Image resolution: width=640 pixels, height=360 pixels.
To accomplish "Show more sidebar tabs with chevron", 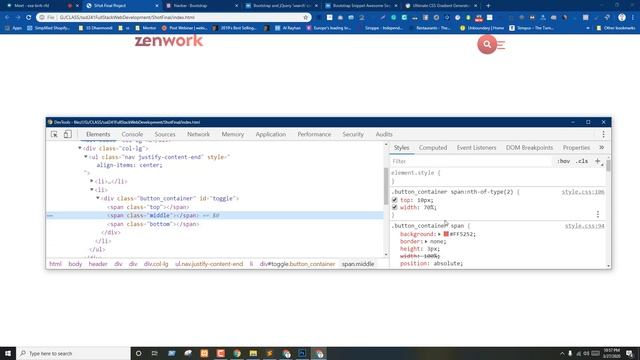I will pos(601,147).
